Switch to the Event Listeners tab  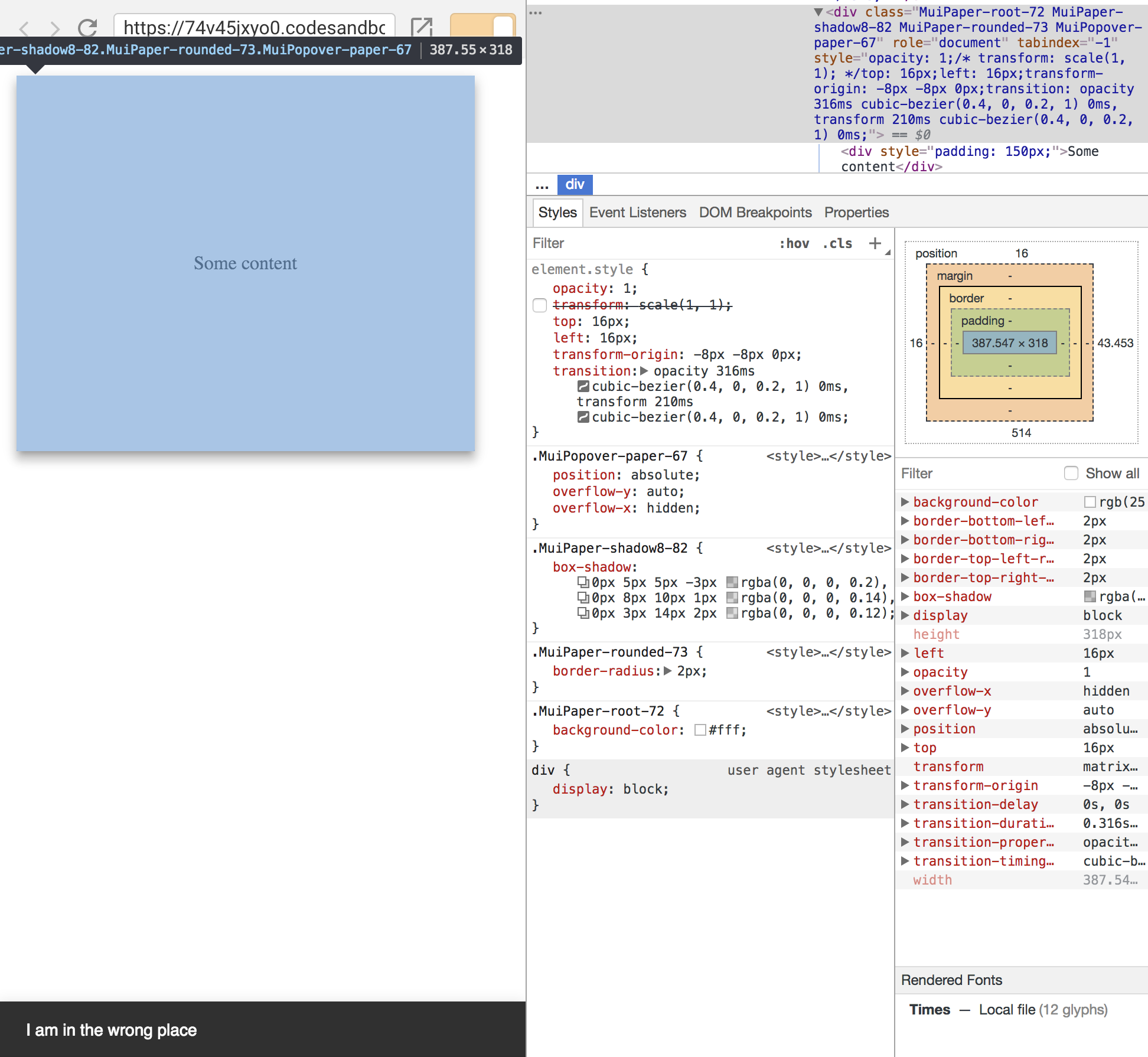click(638, 212)
